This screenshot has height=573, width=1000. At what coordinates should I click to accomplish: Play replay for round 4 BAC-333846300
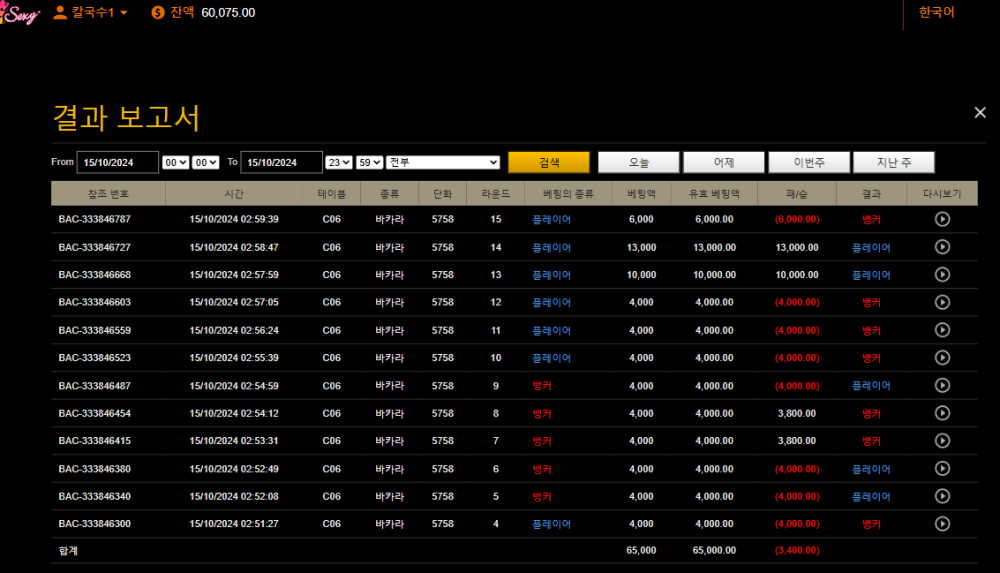pos(942,523)
